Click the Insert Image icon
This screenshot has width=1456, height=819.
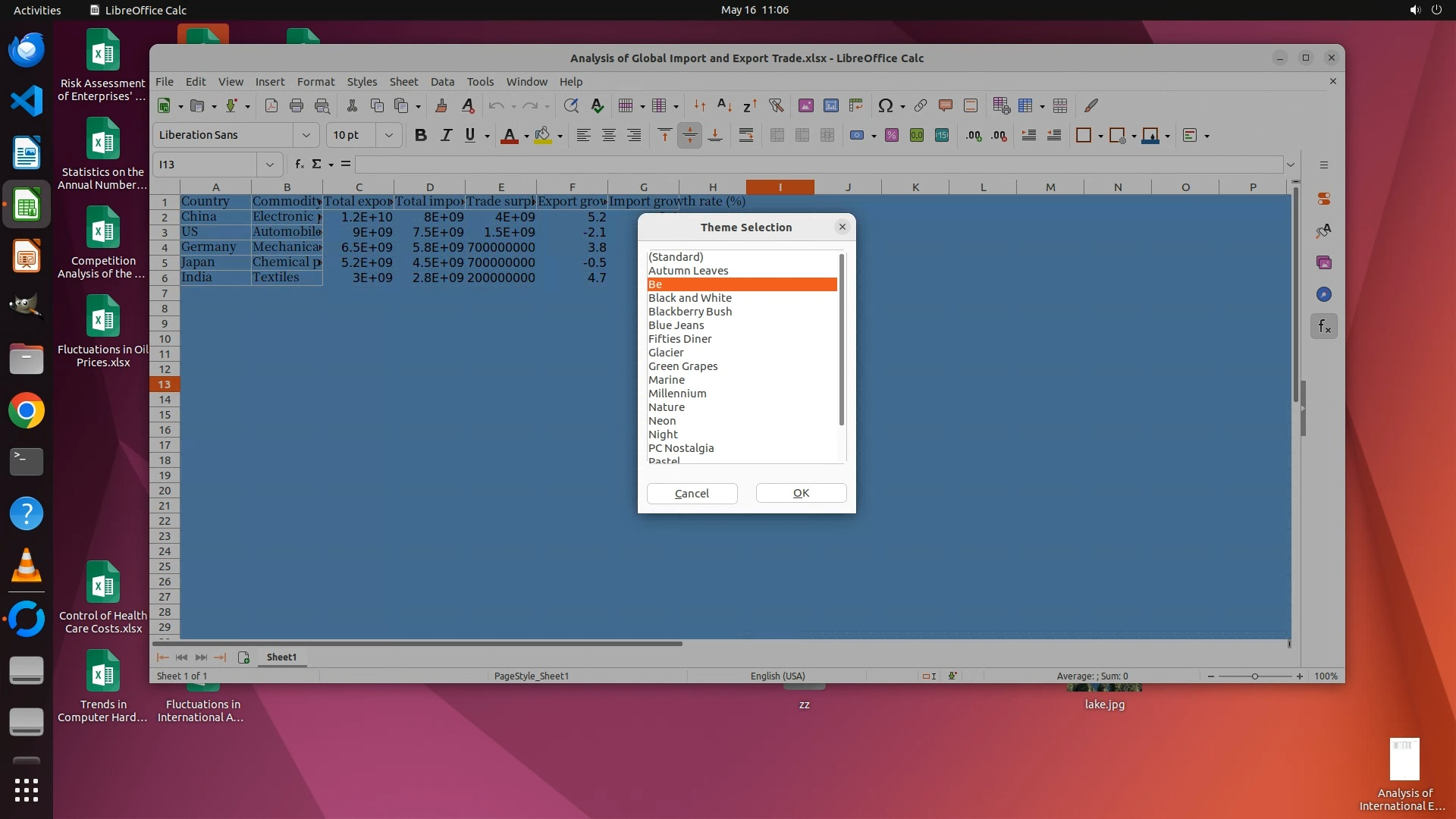pyautogui.click(x=805, y=106)
